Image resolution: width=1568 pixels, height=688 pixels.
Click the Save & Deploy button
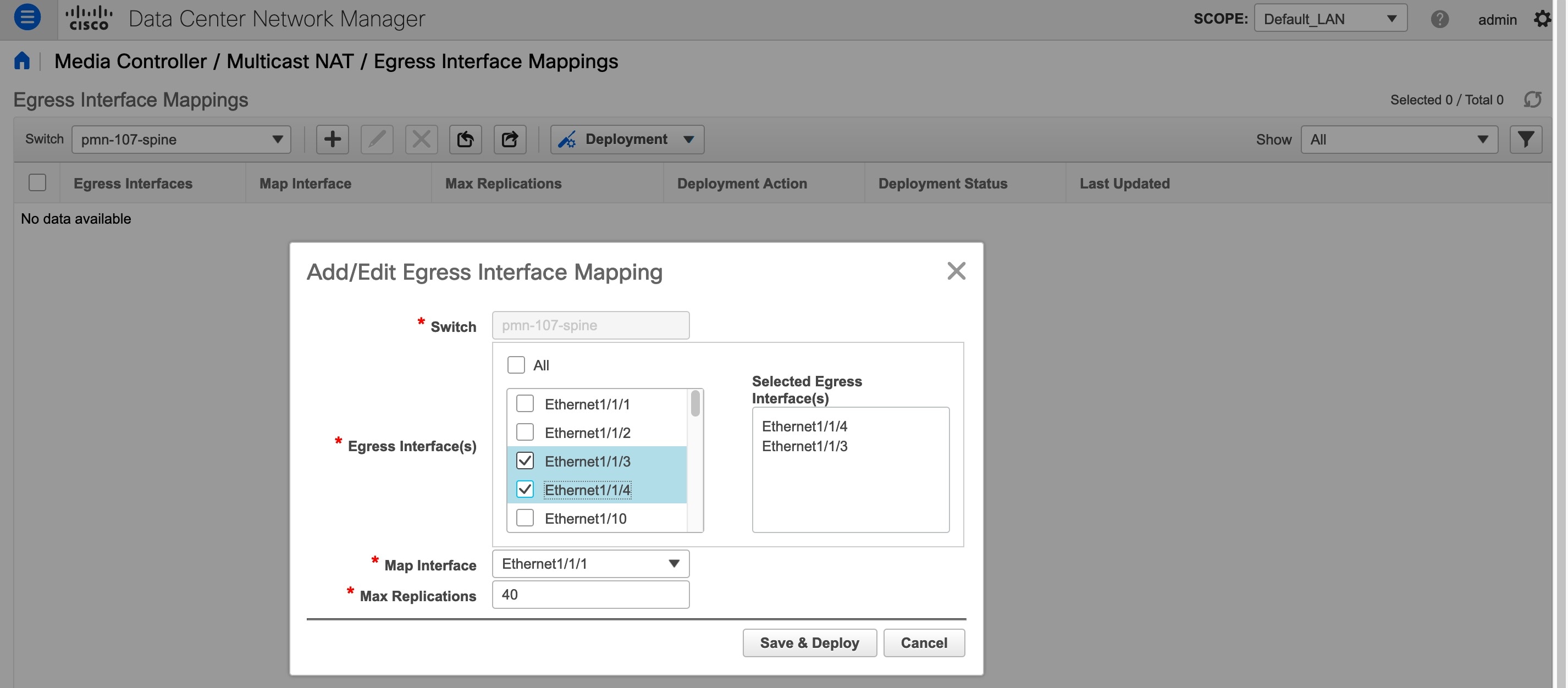point(809,642)
